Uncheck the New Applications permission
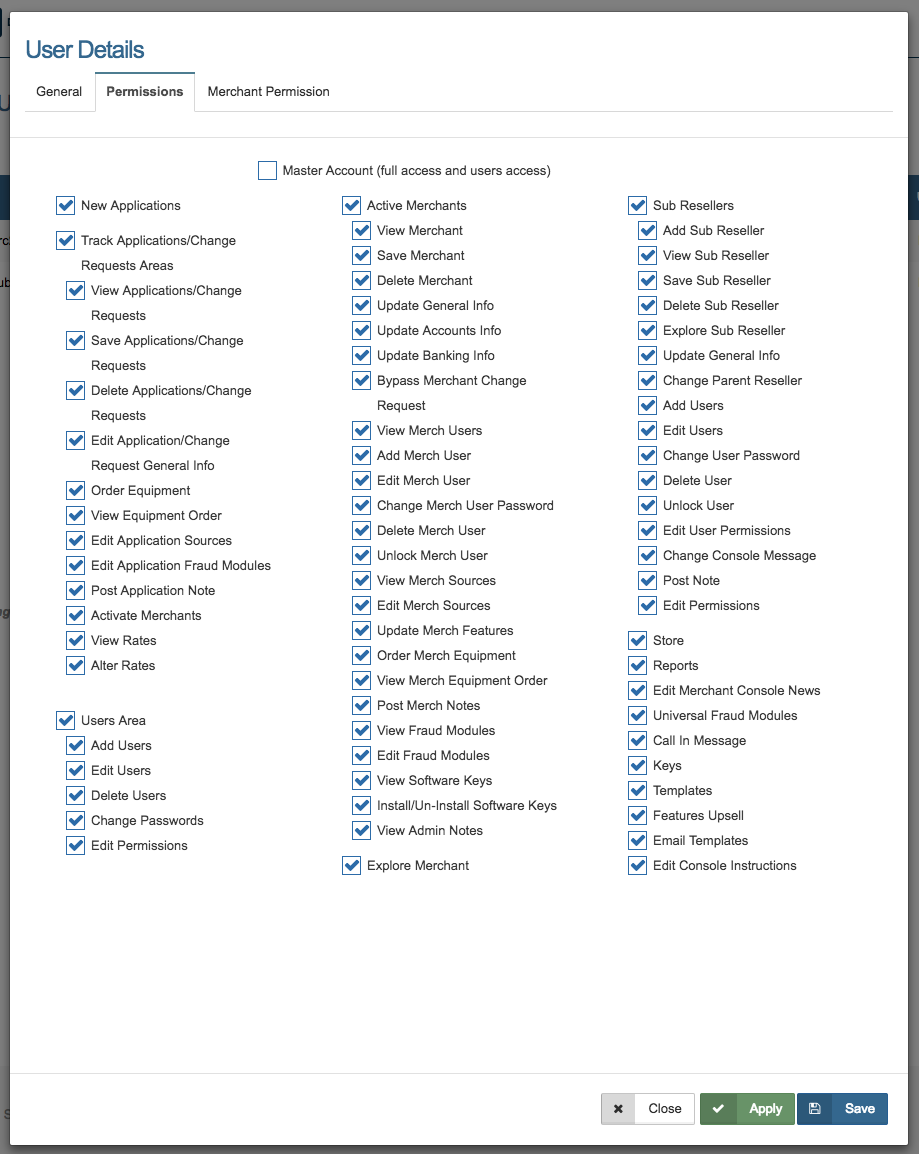The width and height of the screenshot is (919, 1154). (x=66, y=206)
